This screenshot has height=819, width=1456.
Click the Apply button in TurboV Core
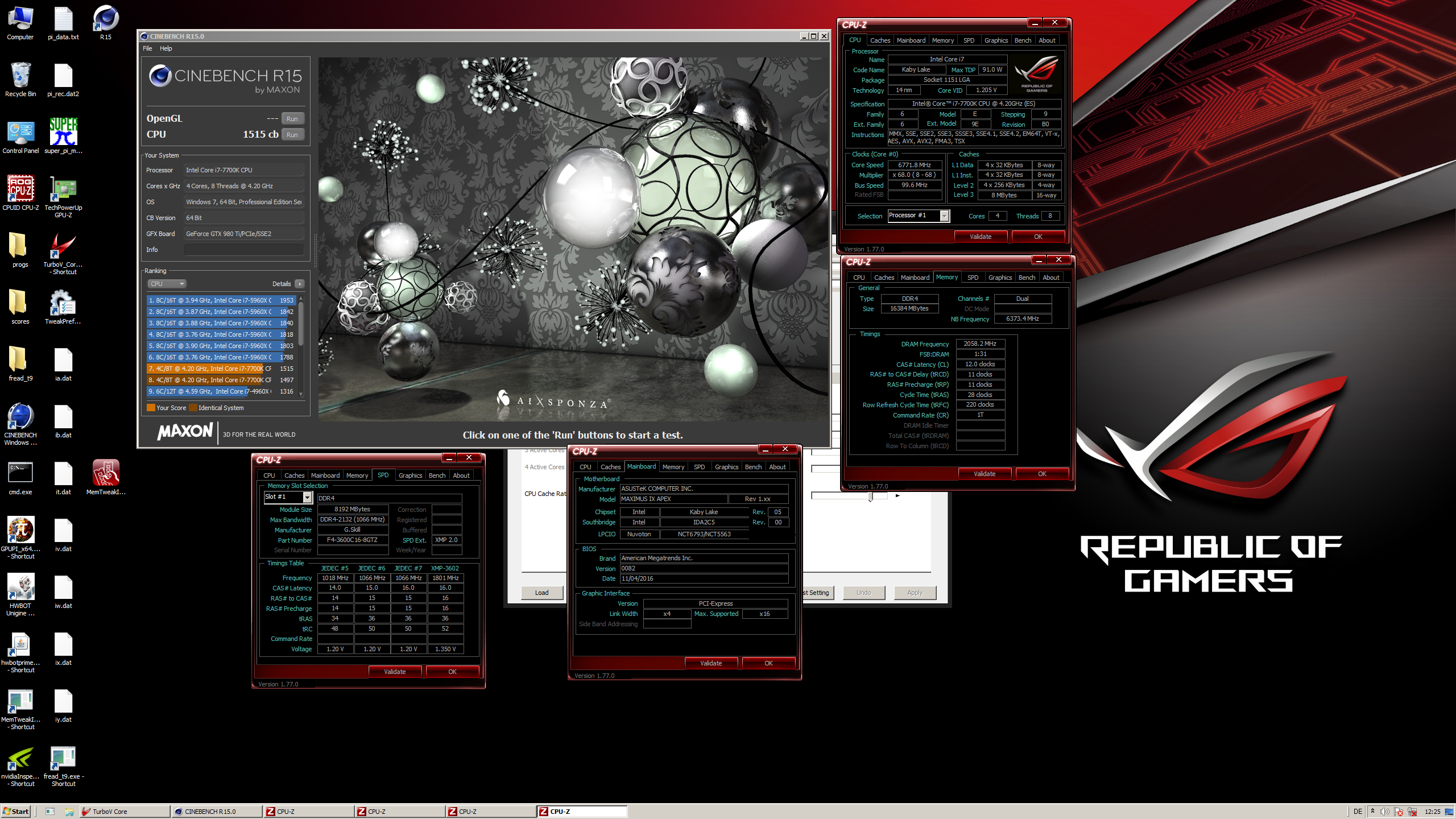(915, 593)
